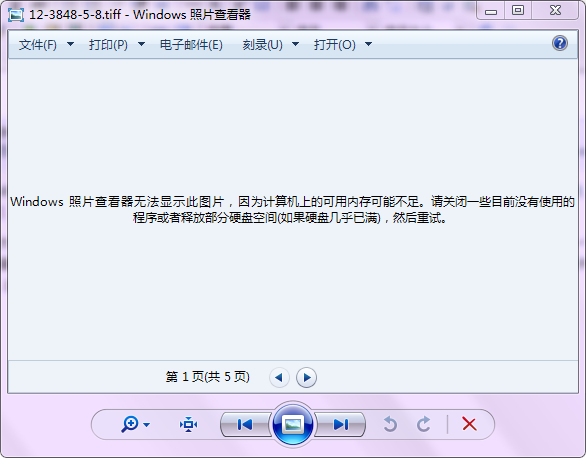Viewport: 586px width, 458px height.
Task: Click the 第 1 页(共 5 页) page label
Action: (207, 377)
